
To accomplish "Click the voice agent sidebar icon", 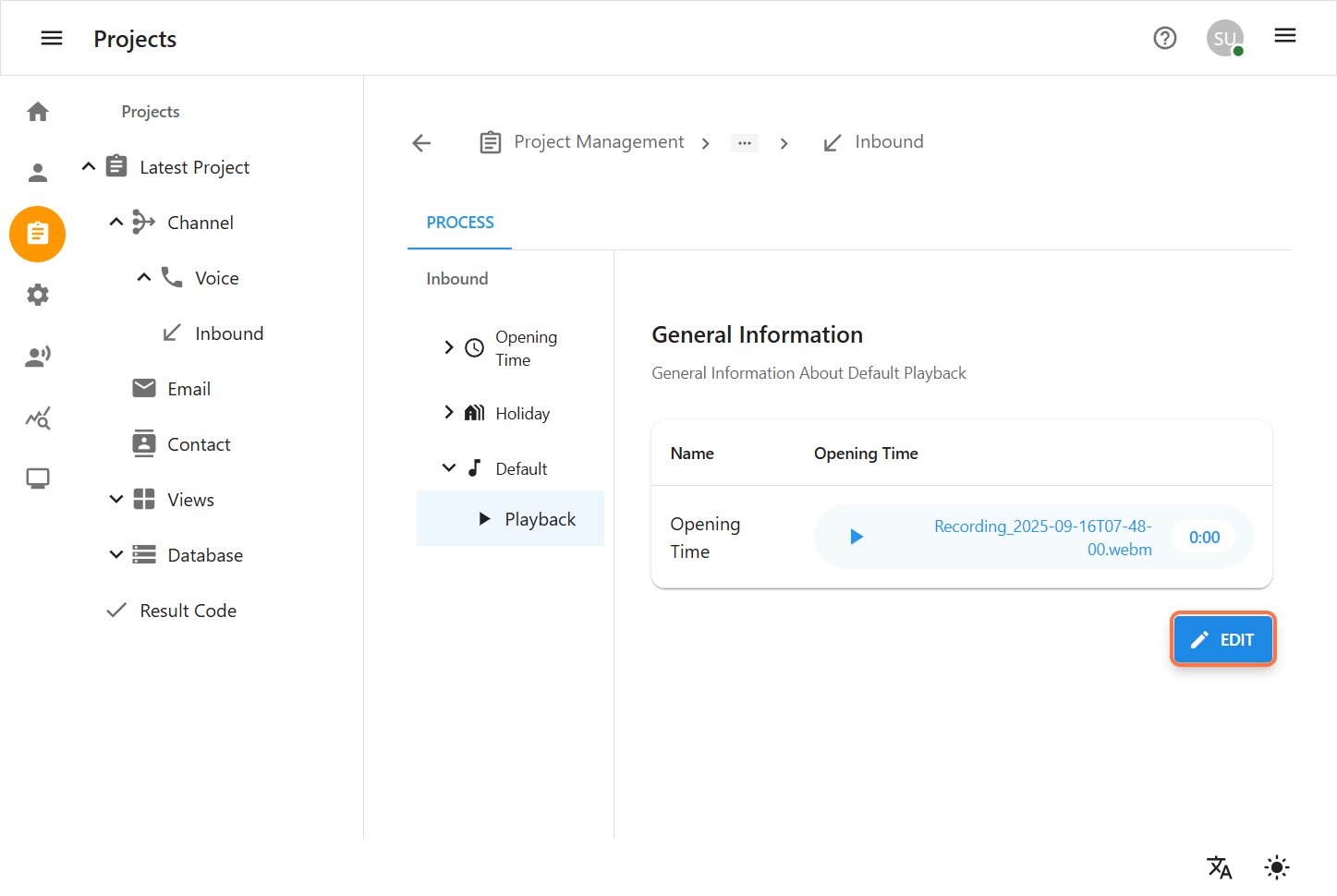I will (x=38, y=357).
